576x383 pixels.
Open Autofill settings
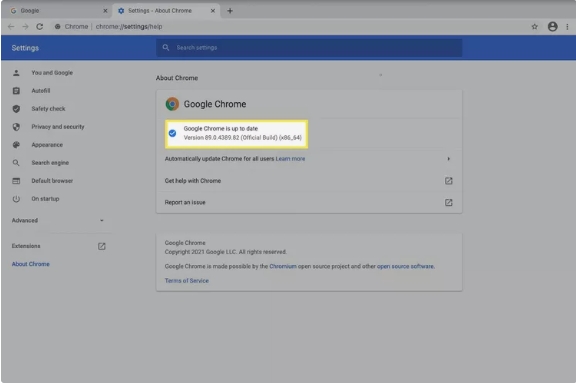point(41,91)
